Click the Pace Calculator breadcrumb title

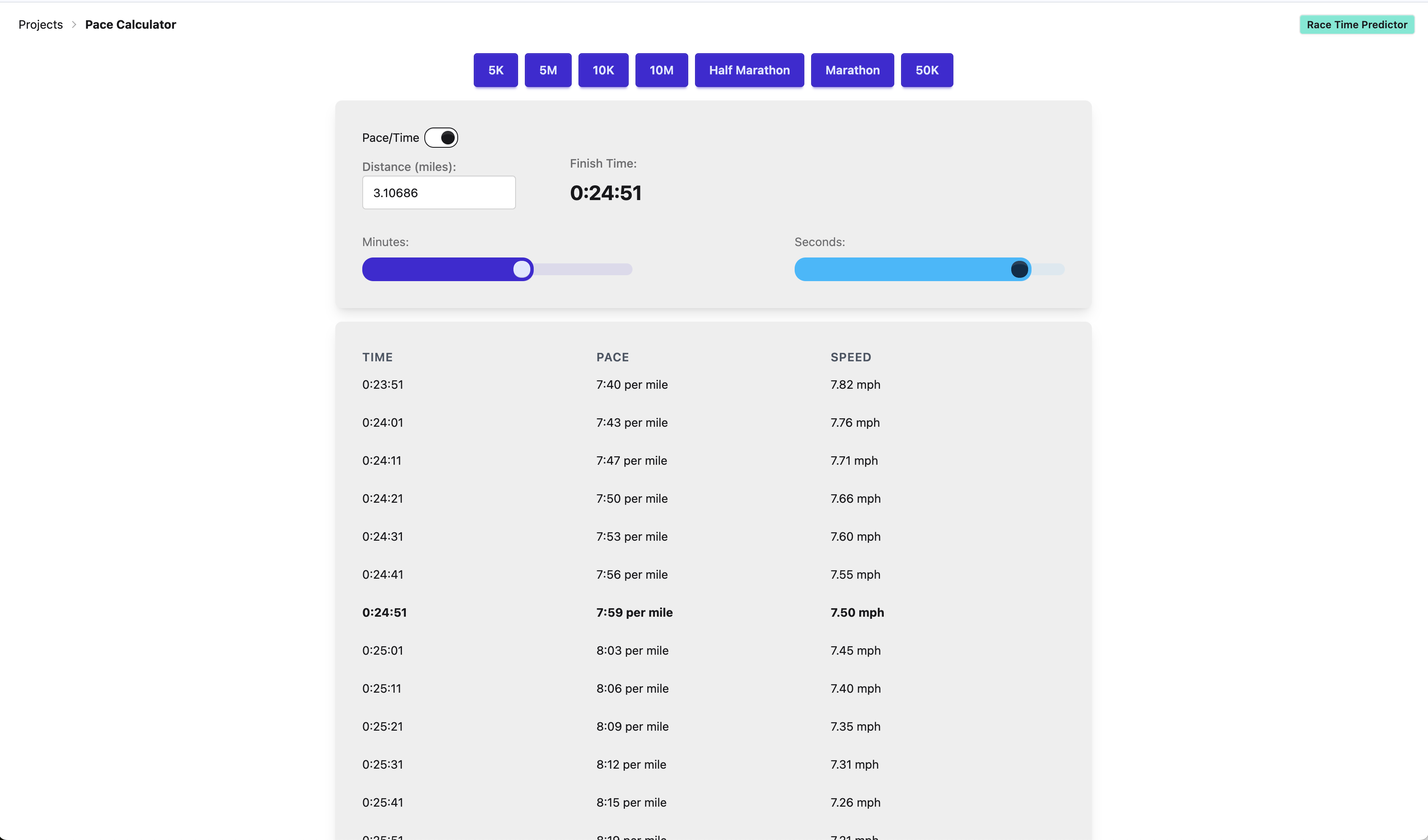[130, 24]
